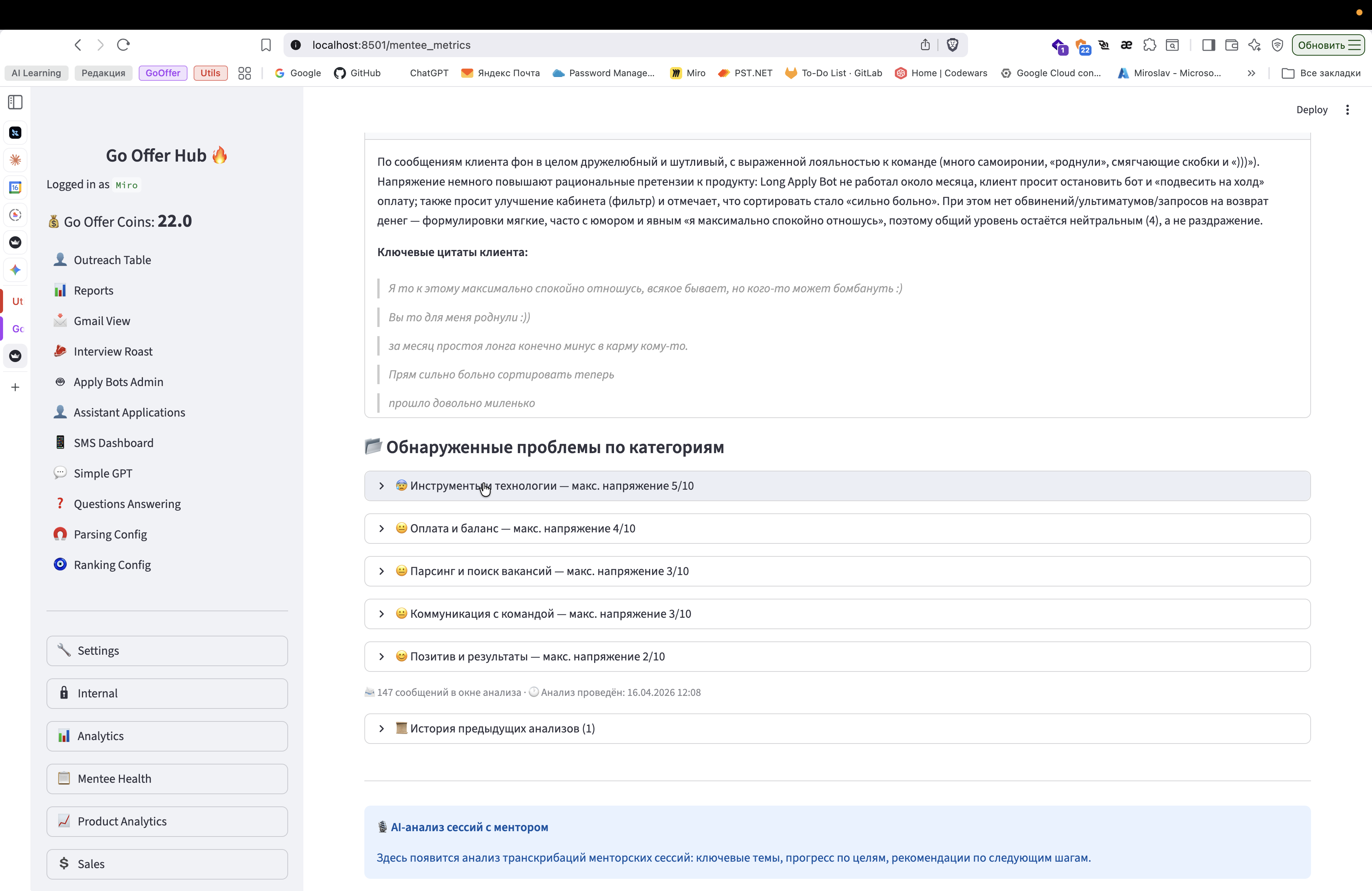
Task: Click the Deploy button
Action: pyautogui.click(x=1311, y=109)
